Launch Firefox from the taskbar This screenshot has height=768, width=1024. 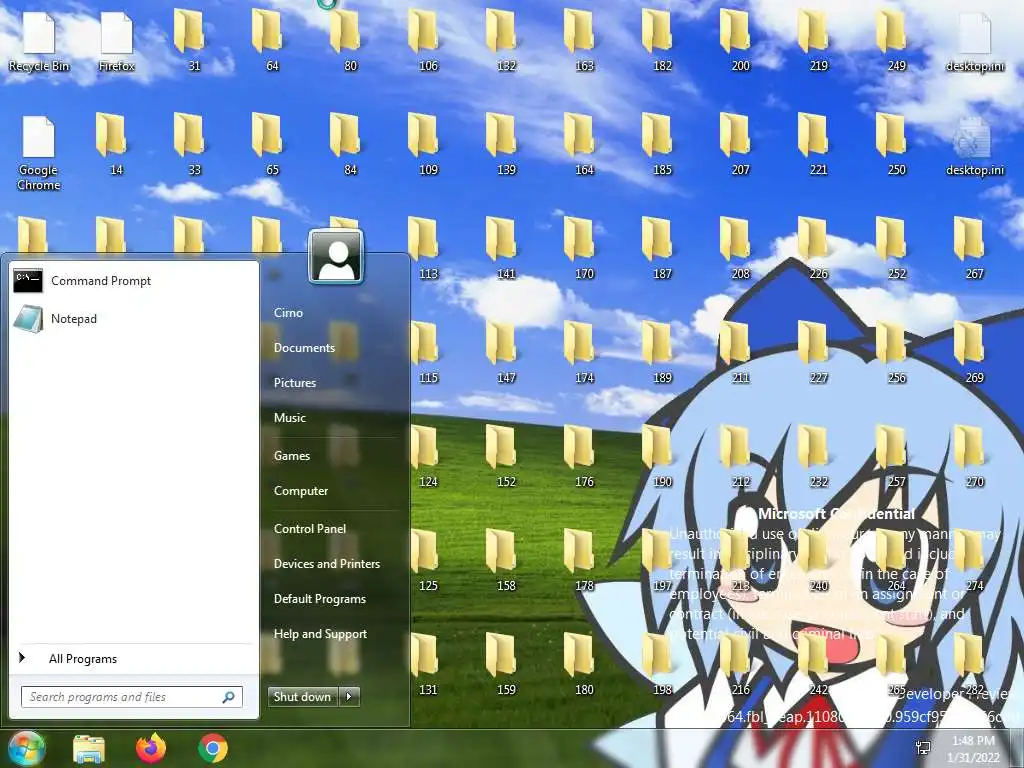(x=151, y=748)
